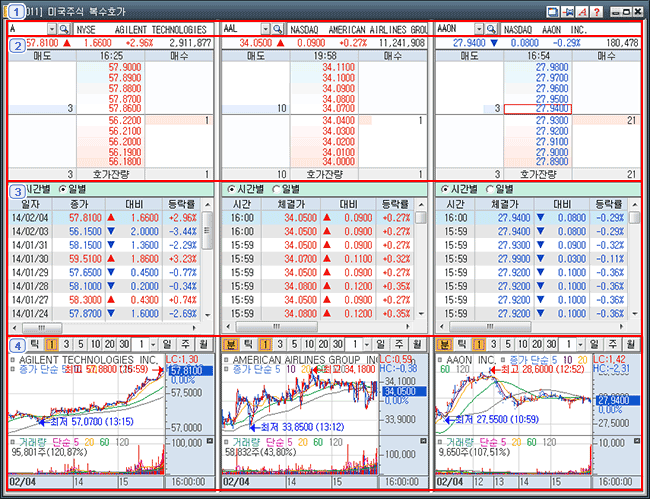Switch the AGILENT chart to 틱 mode
Screen dimensions: 650x499
[34, 344]
